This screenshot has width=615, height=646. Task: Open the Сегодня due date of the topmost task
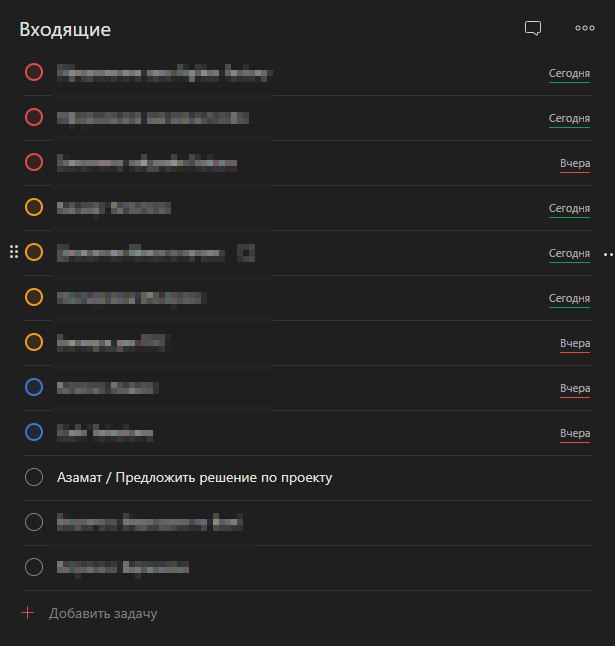[x=569, y=73]
